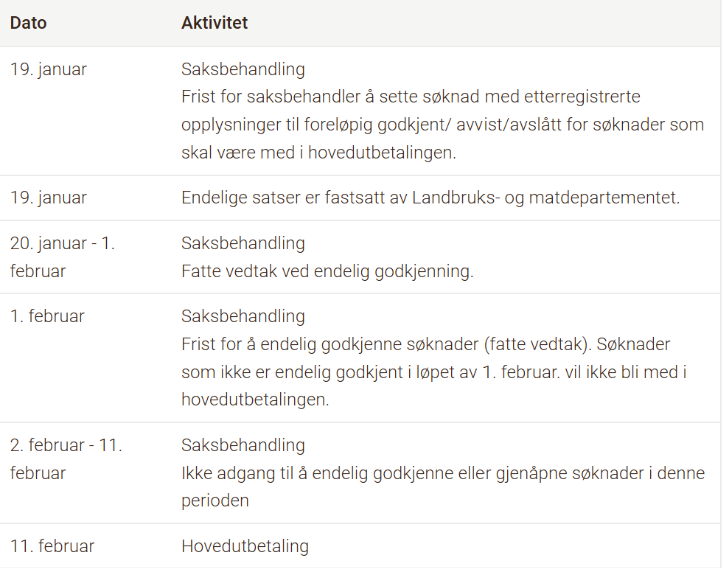Click the Dato column header
This screenshot has height=568, width=723.
pos(29,22)
